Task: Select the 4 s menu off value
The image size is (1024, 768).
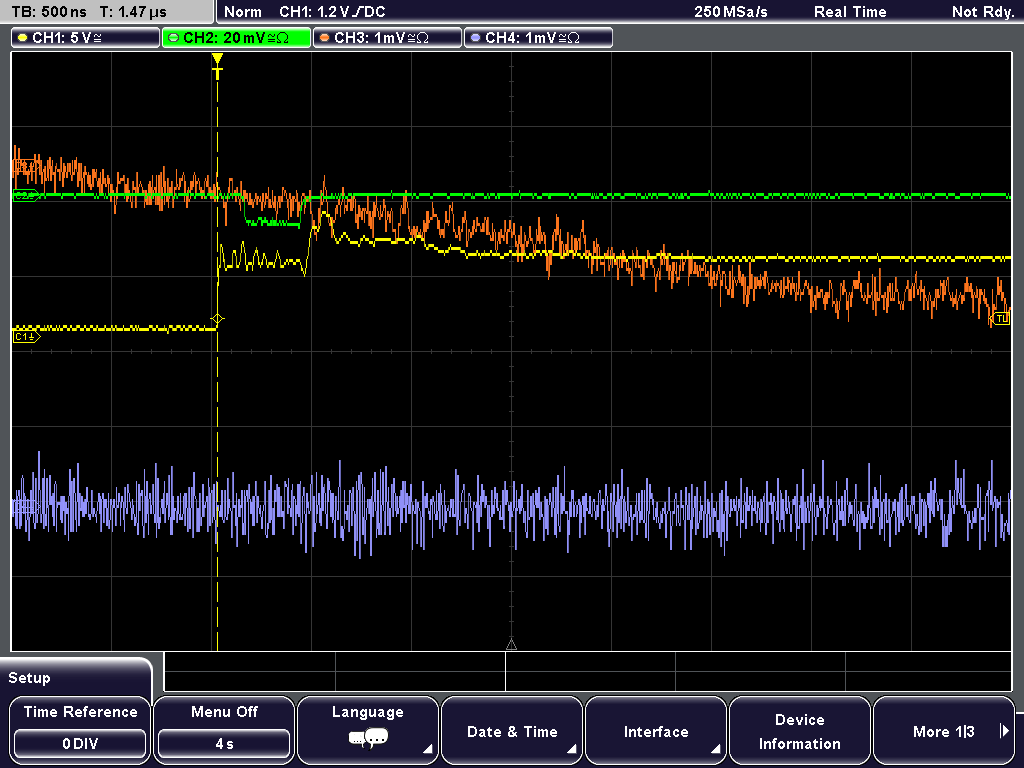Action: coord(224,744)
